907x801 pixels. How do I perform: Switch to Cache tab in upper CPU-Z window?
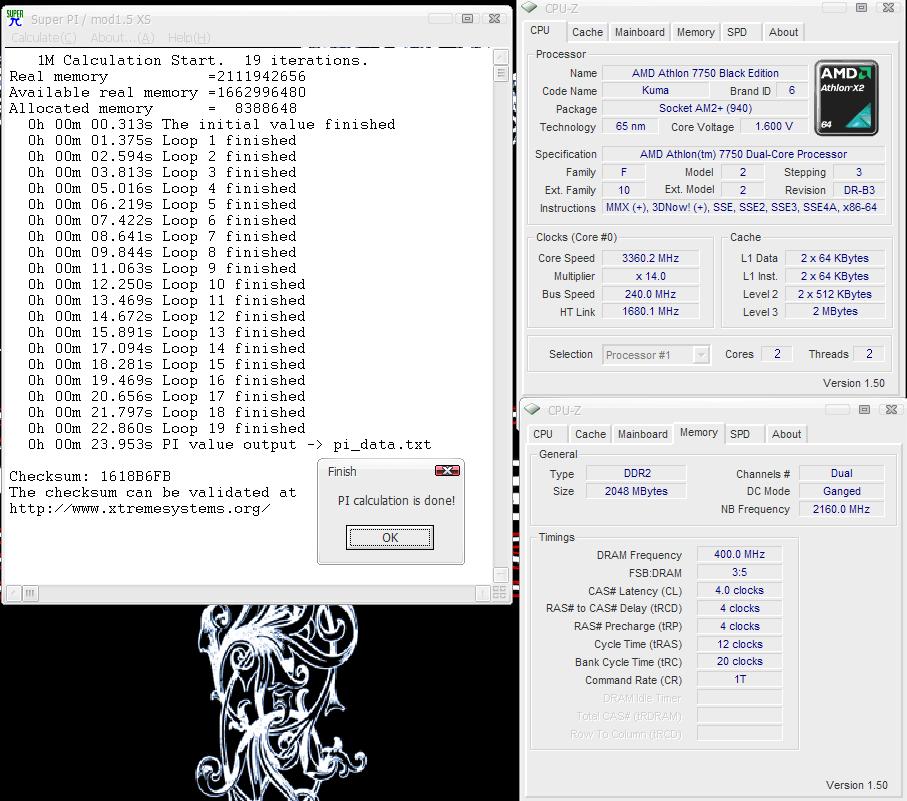click(587, 32)
